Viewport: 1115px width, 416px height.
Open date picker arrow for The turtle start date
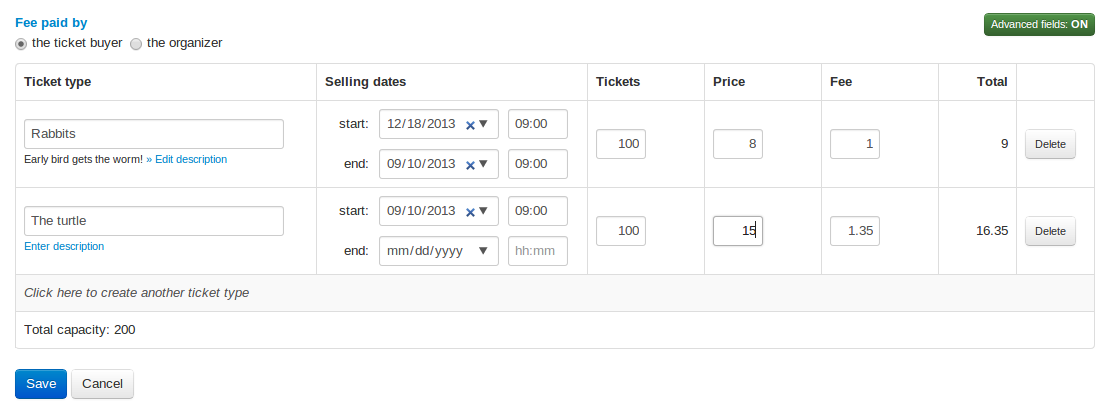pos(484,211)
